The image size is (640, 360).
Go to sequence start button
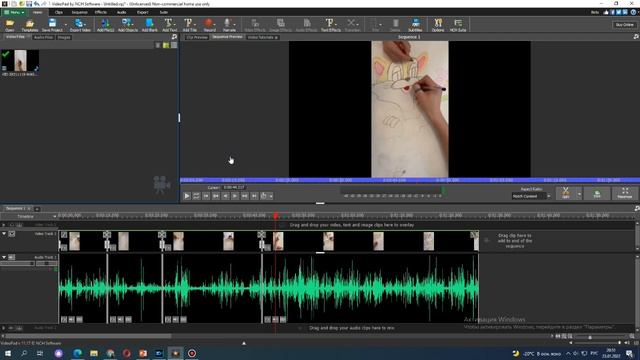(x=206, y=196)
